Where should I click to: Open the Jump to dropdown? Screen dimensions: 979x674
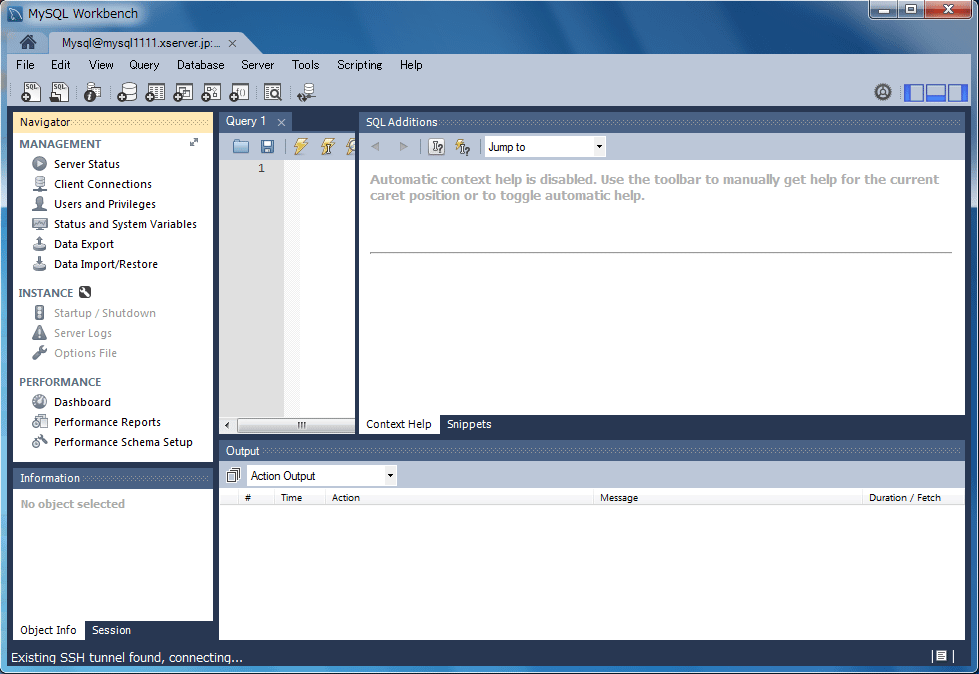pyautogui.click(x=545, y=147)
